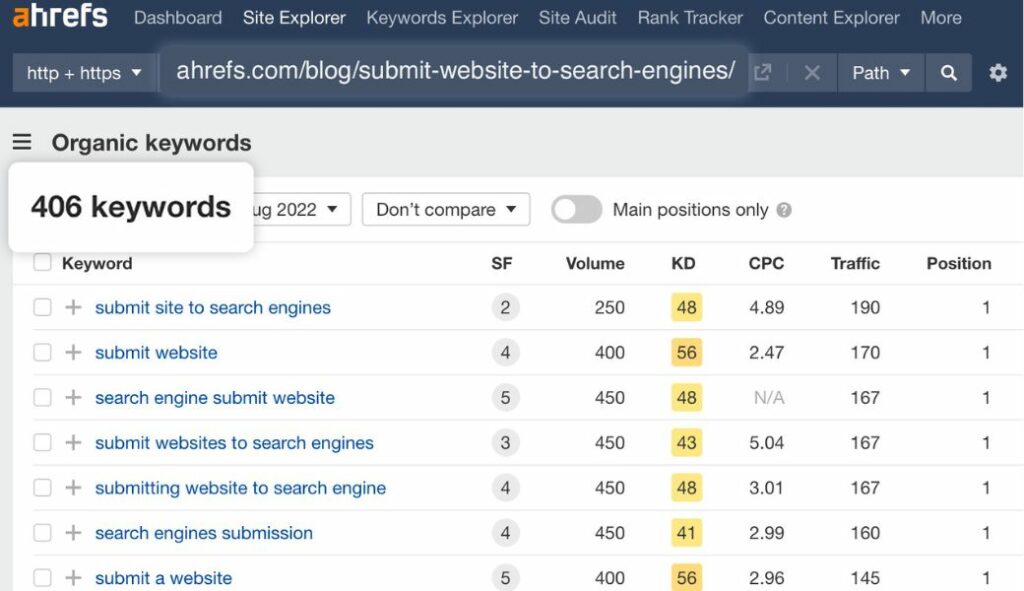Check the box for submit site to search engines
Screen dimensions: 1024x591
tap(42, 307)
